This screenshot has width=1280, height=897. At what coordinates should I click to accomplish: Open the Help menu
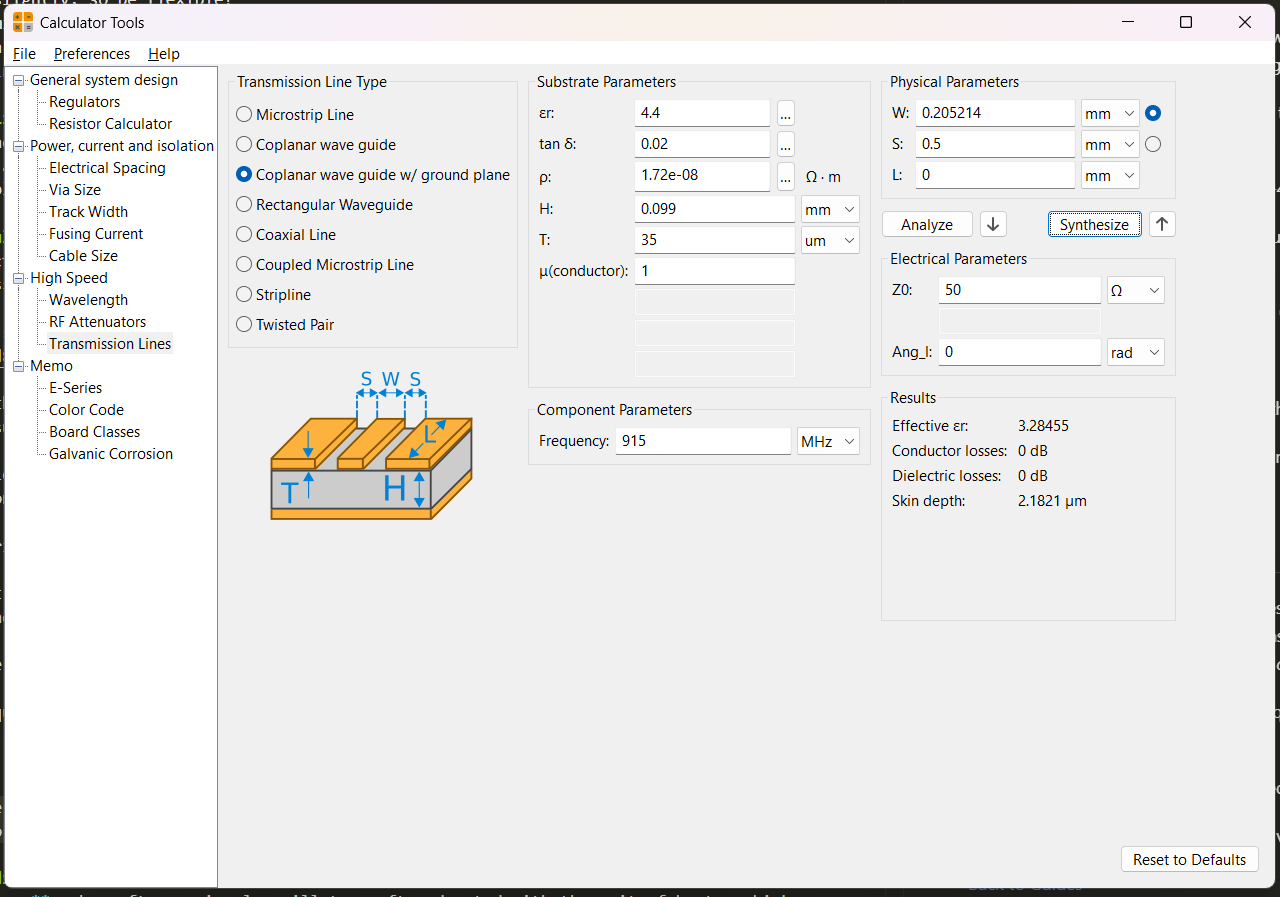(163, 53)
